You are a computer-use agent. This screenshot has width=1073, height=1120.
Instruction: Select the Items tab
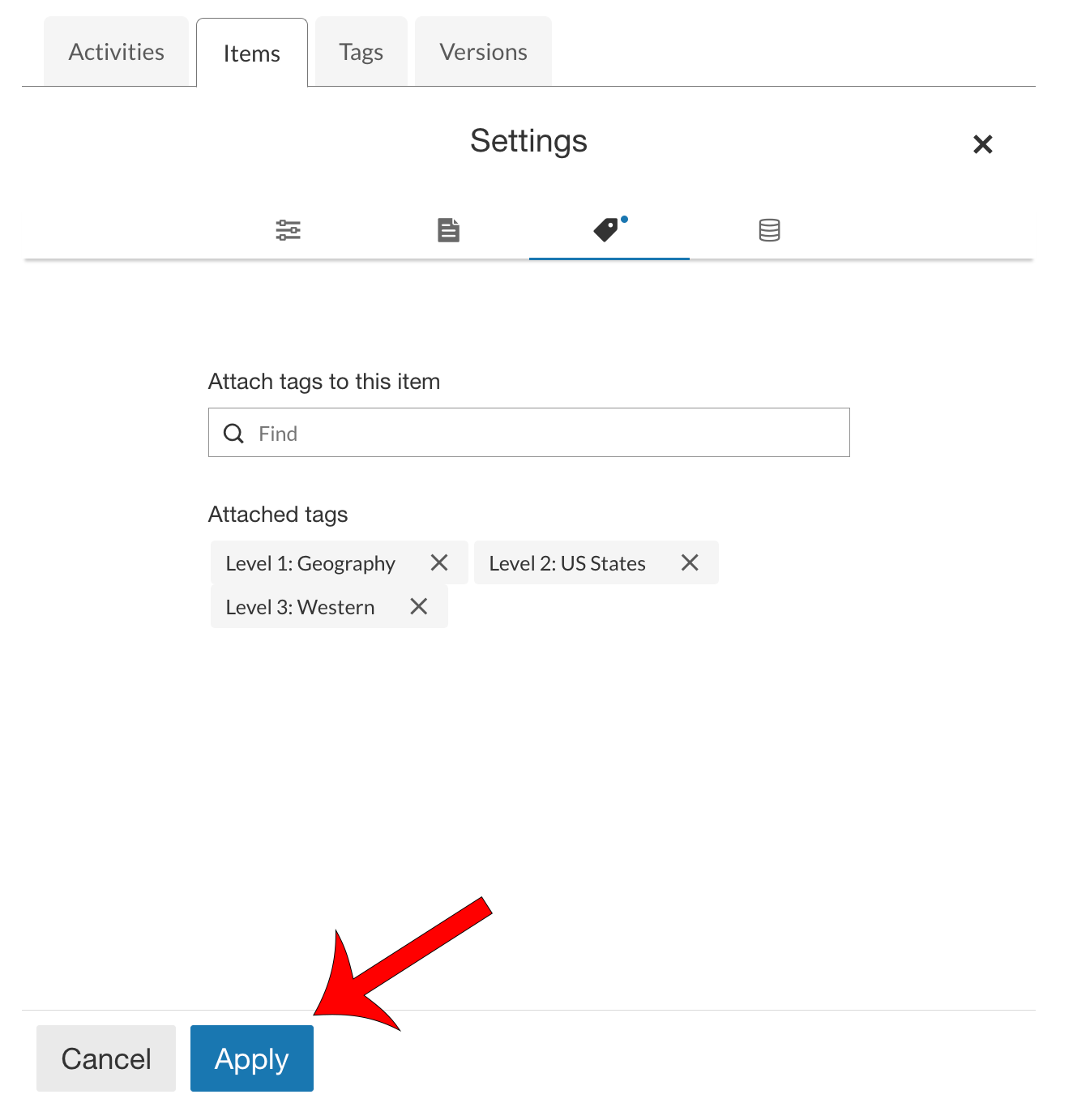pyautogui.click(x=251, y=53)
